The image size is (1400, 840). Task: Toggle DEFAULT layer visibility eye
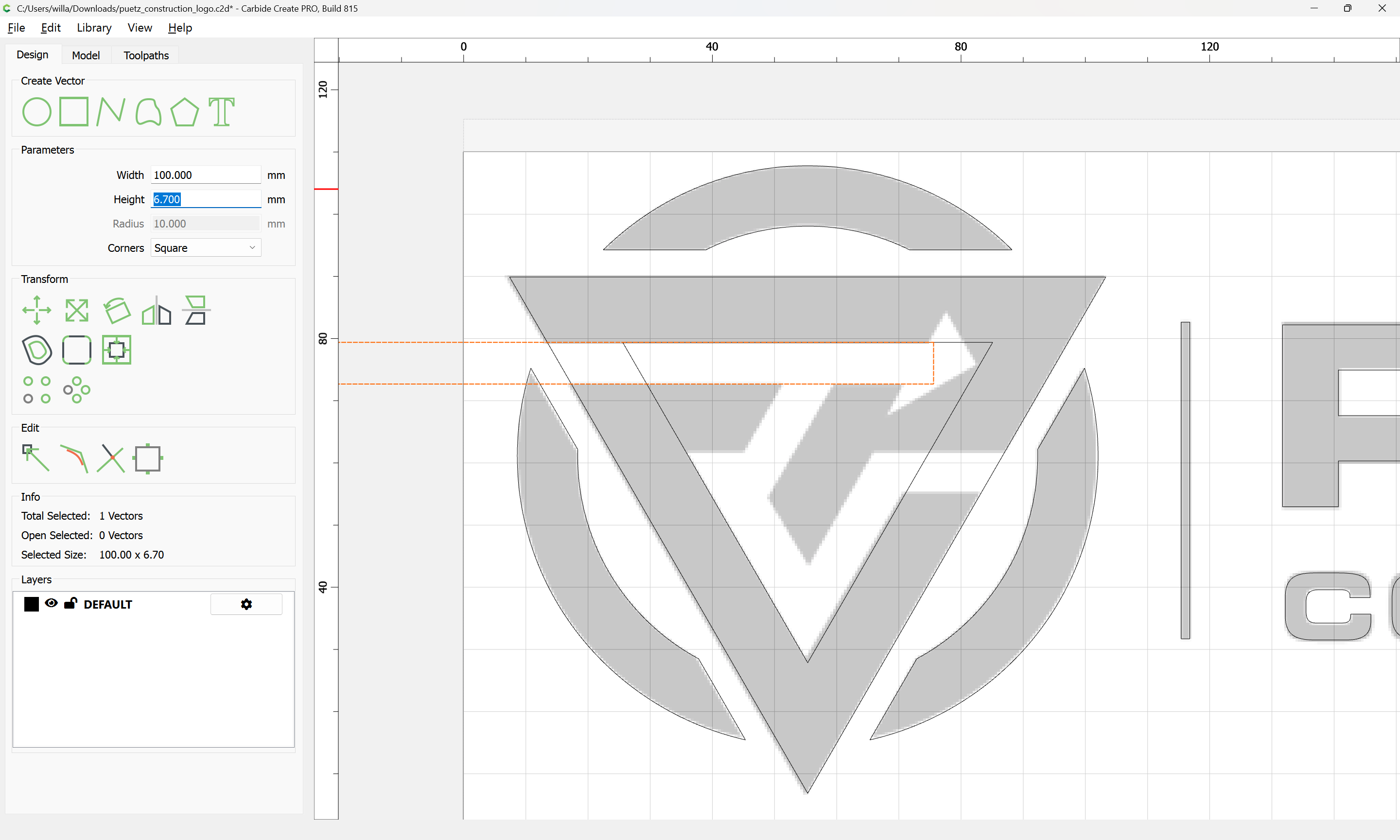pos(51,603)
